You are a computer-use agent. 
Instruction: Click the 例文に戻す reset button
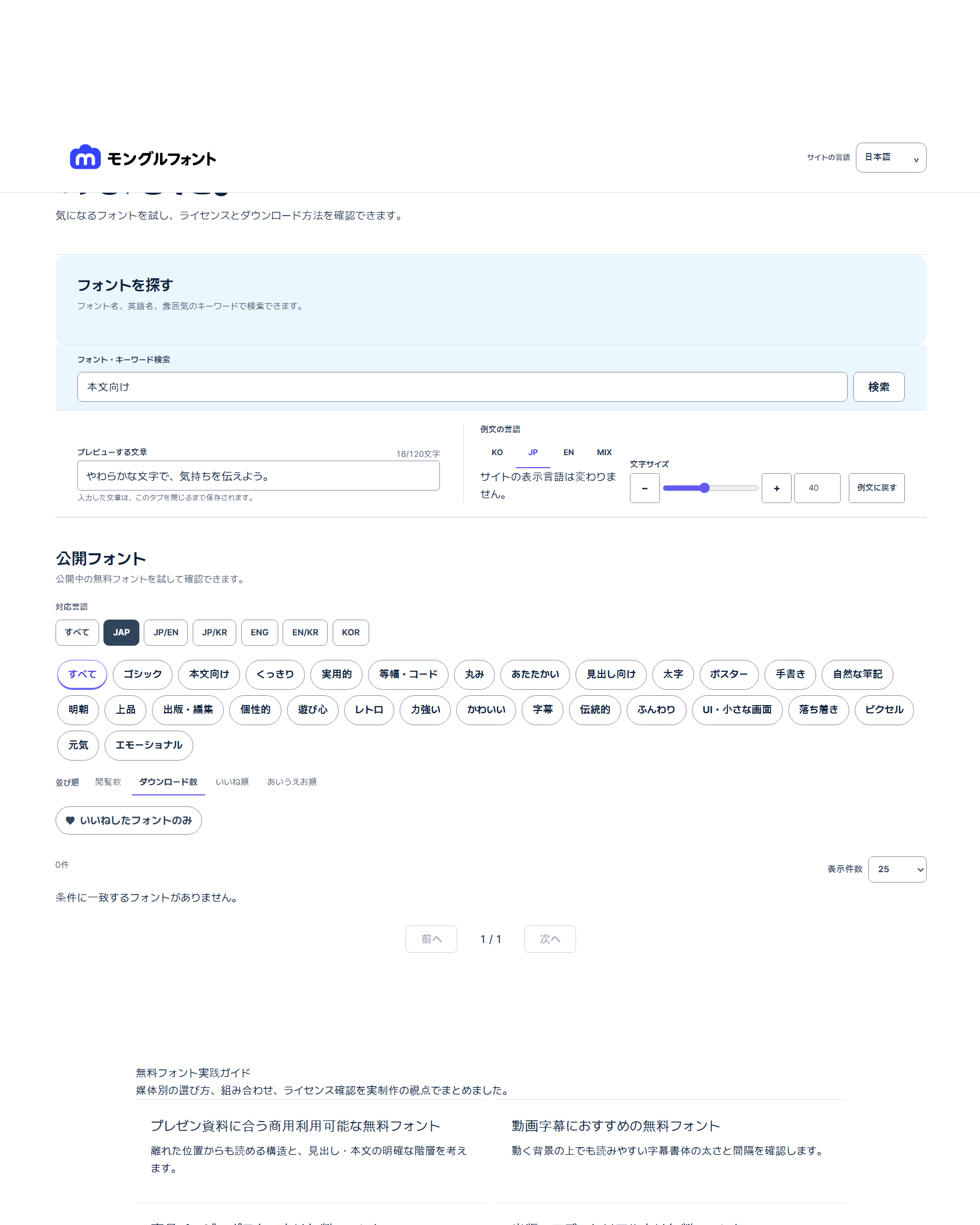pos(876,488)
